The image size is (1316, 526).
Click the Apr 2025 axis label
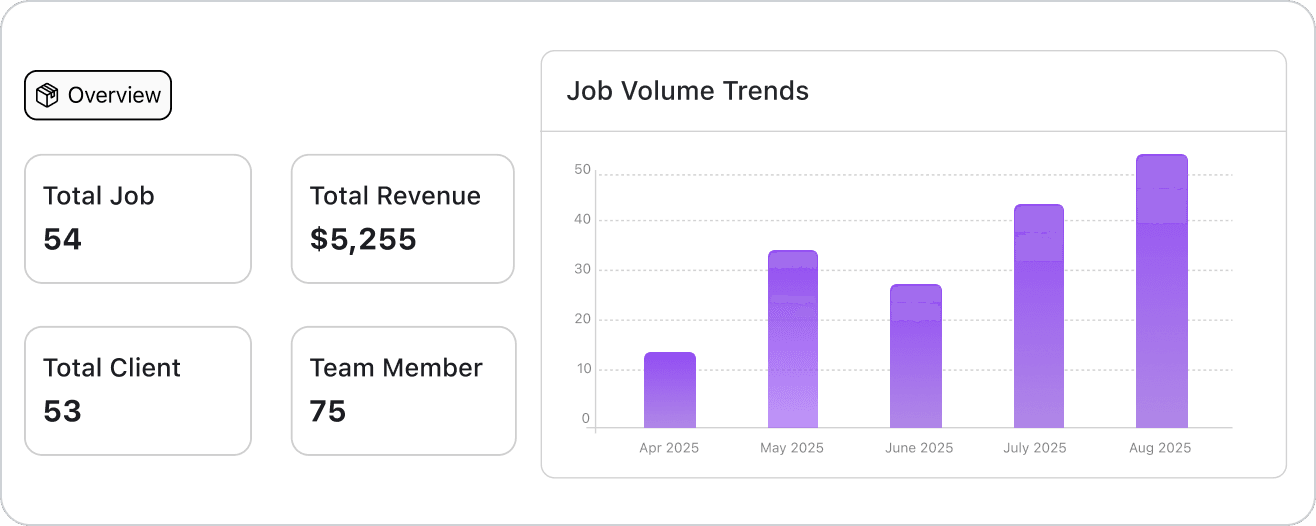click(x=669, y=448)
